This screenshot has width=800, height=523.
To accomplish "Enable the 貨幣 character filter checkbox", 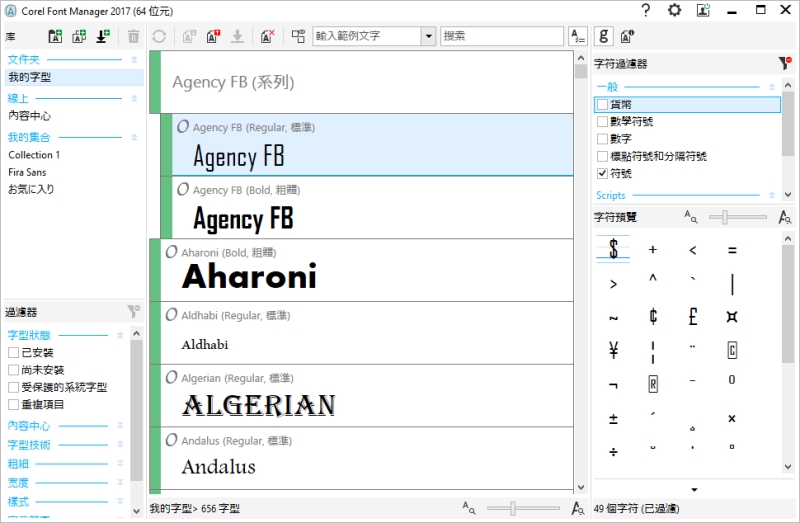I will [x=602, y=105].
